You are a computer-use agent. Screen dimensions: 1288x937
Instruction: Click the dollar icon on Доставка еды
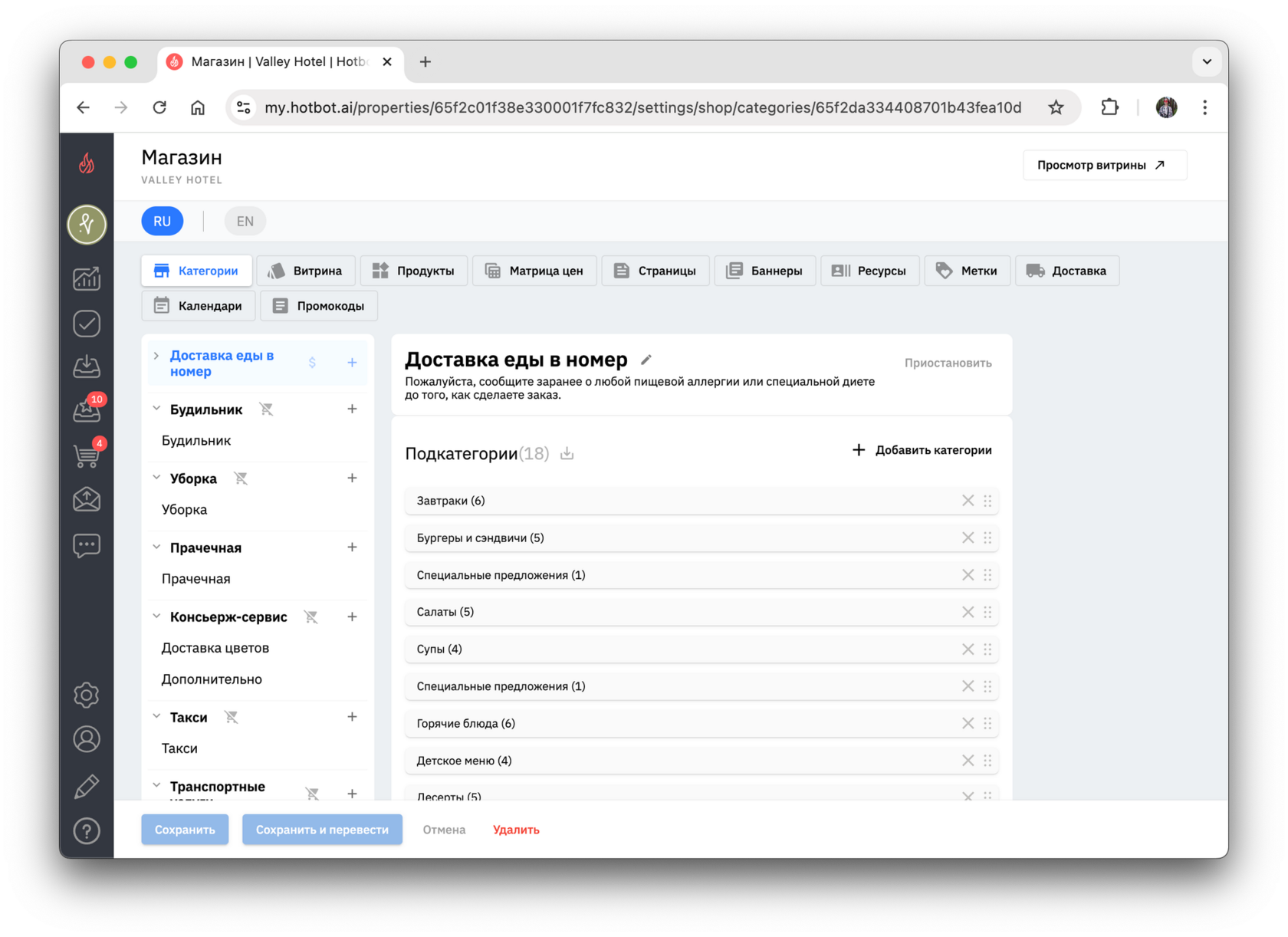pos(312,363)
